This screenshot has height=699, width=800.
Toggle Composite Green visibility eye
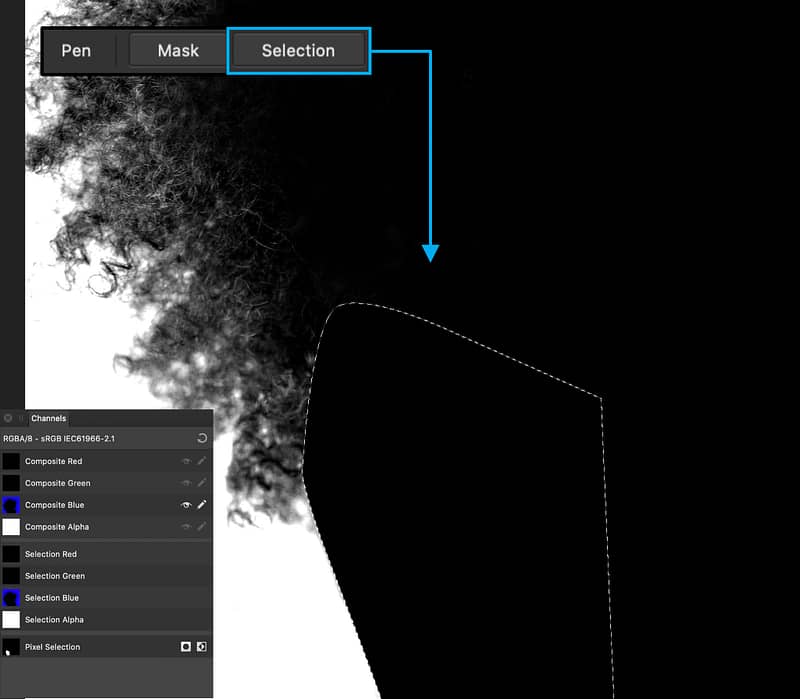(x=186, y=483)
